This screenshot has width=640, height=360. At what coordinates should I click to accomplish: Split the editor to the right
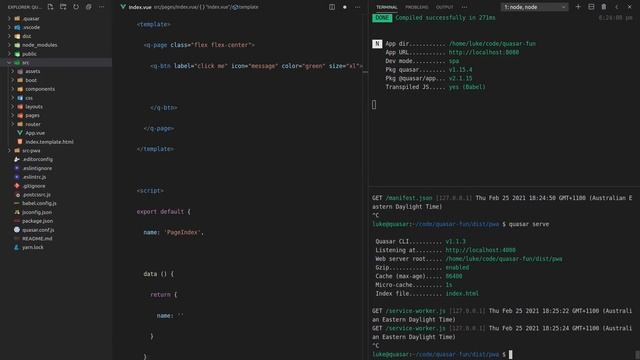pos(332,7)
